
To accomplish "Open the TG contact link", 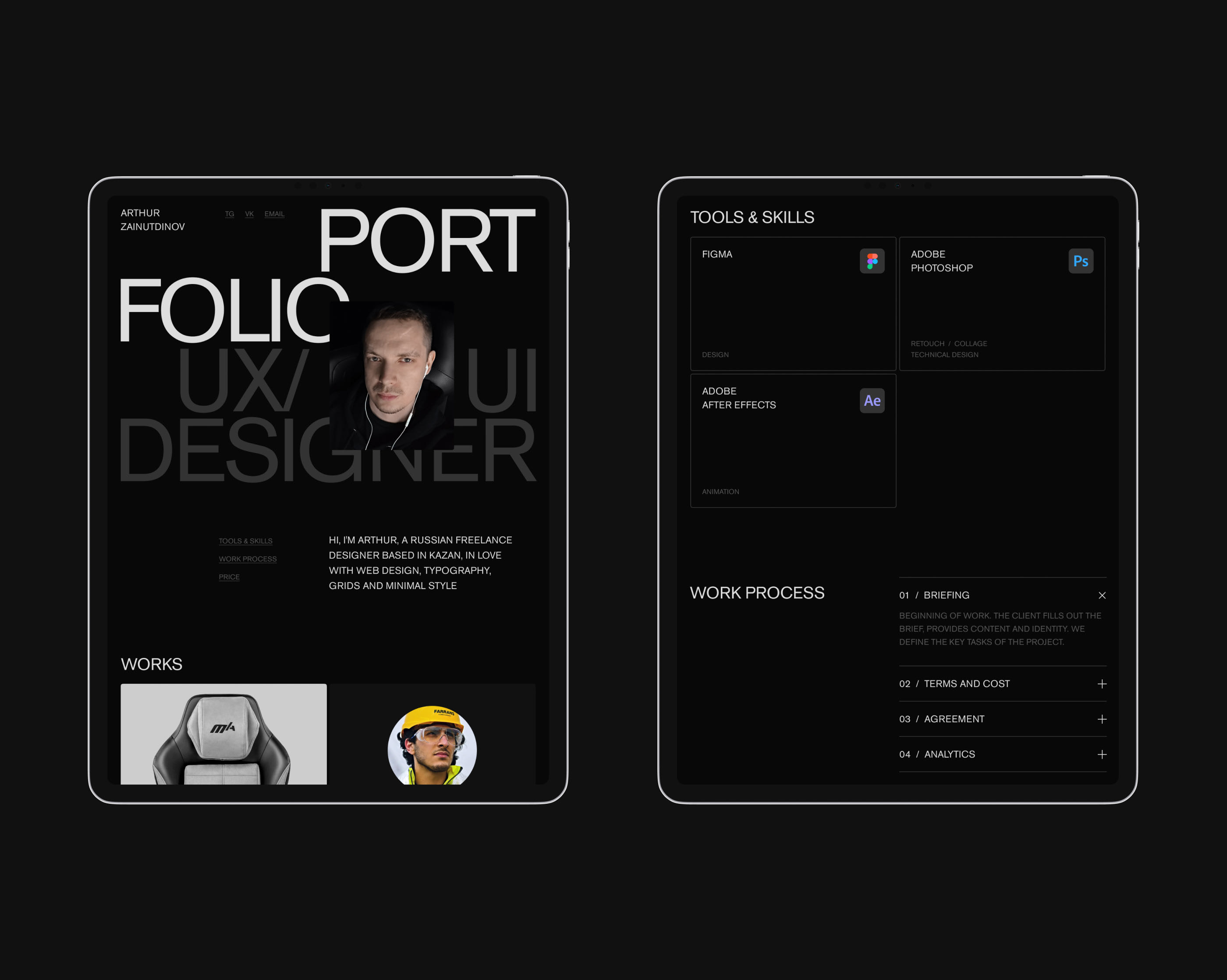I will (229, 214).
